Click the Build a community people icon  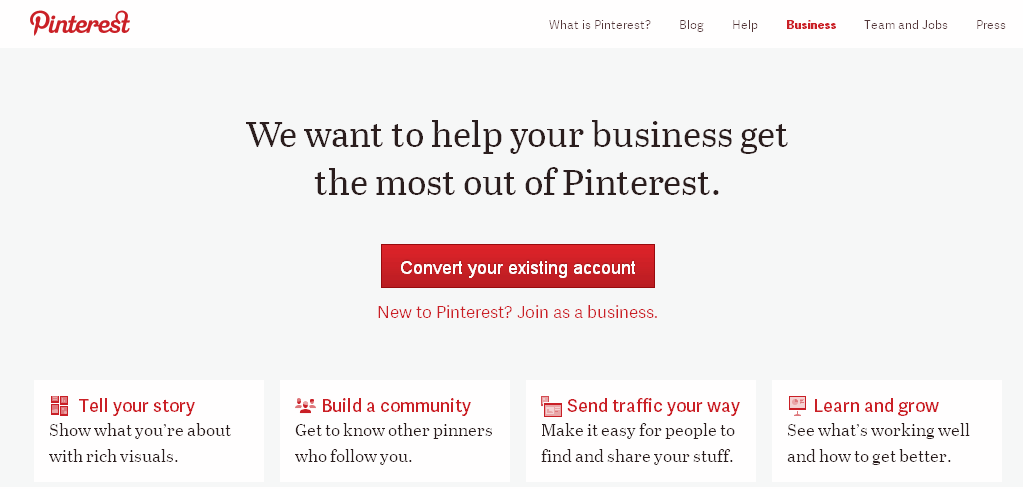(305, 406)
